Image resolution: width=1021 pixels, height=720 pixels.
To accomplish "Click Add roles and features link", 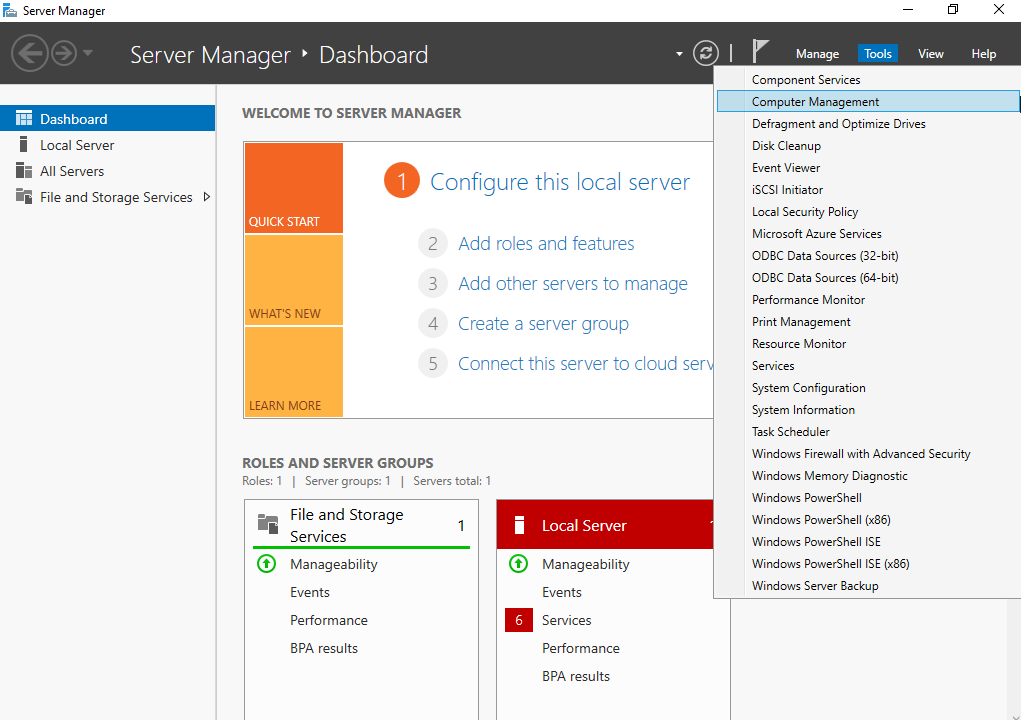I will click(546, 243).
